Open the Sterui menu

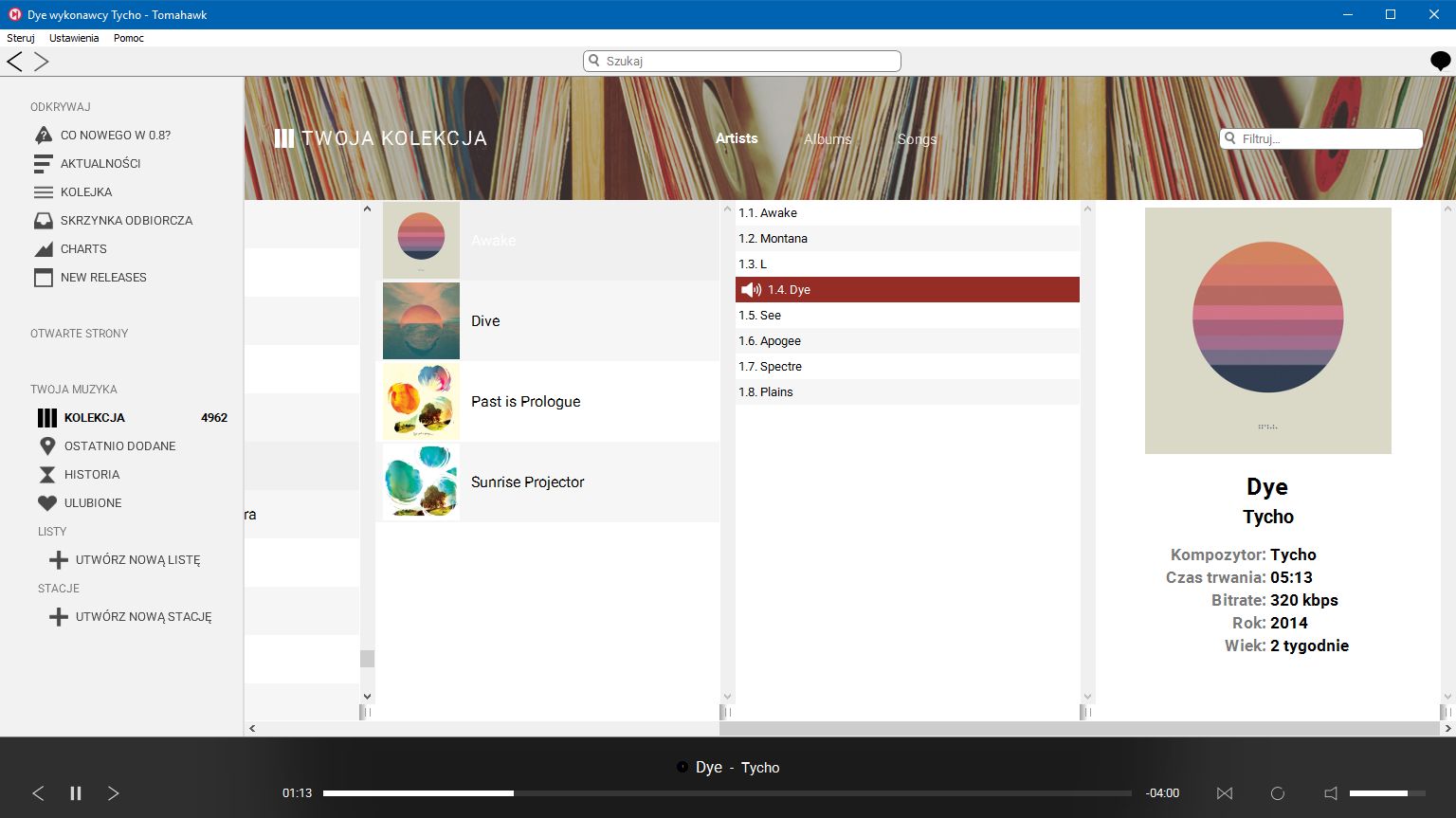click(21, 38)
